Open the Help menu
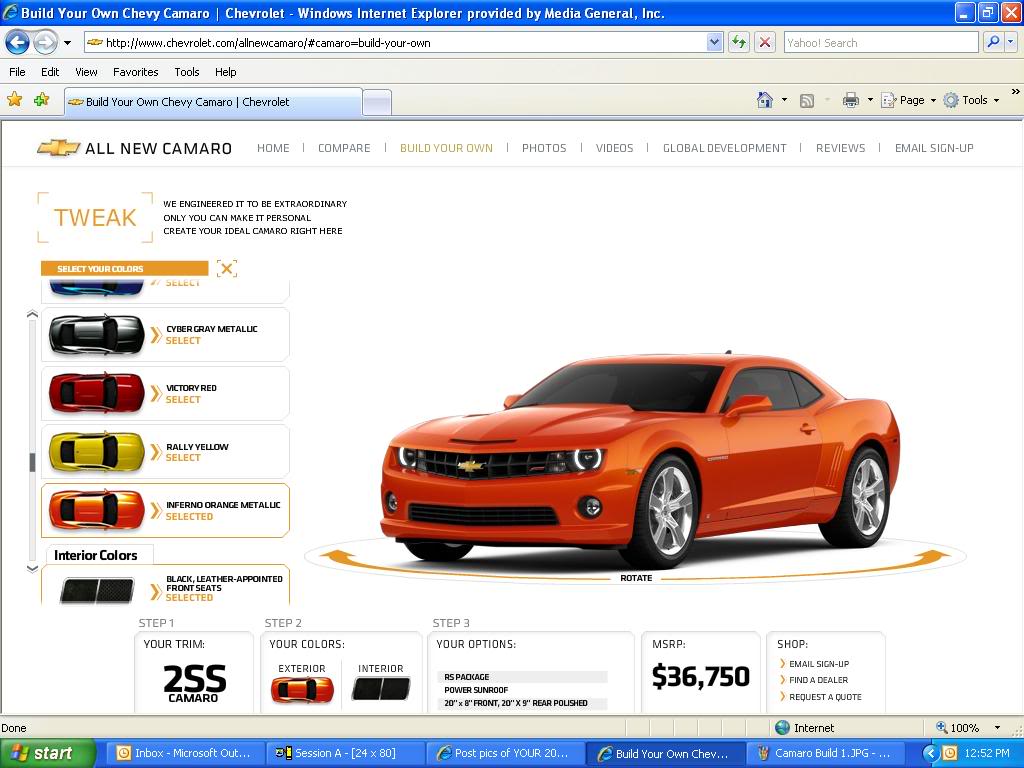The image size is (1024, 768). pyautogui.click(x=226, y=72)
